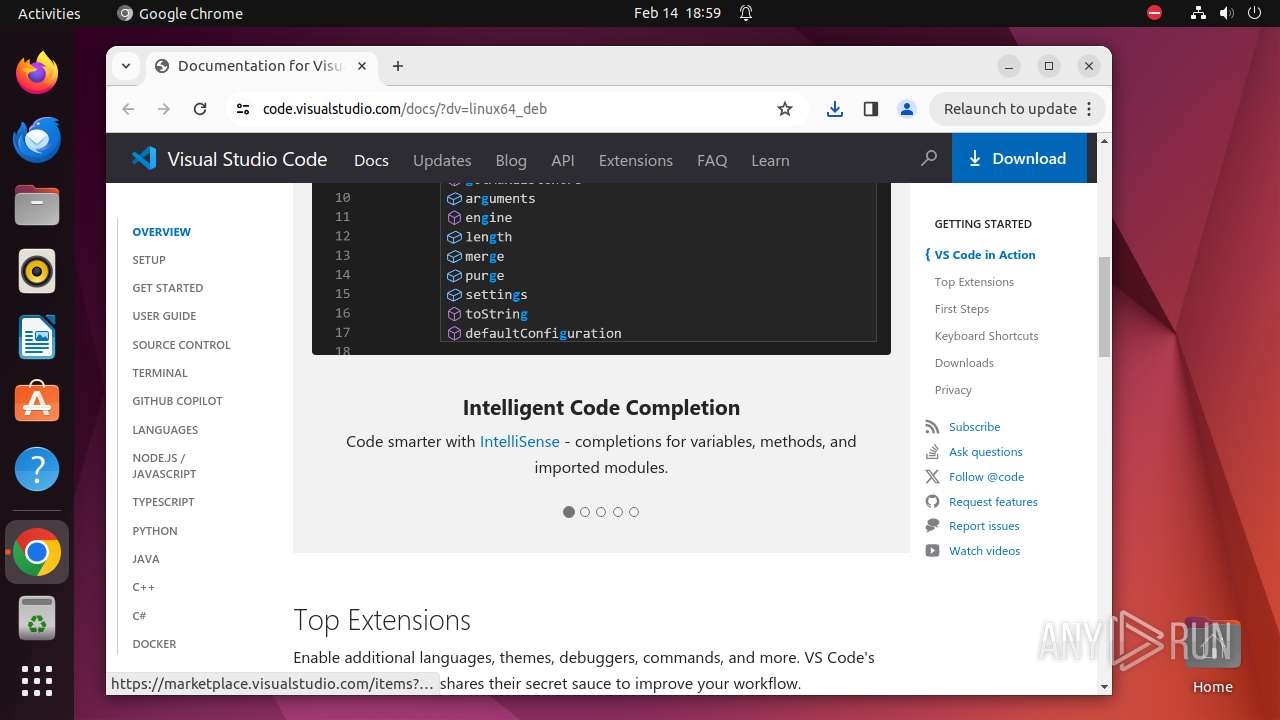This screenshot has width=1280, height=720.
Task: Open LibreOffice Writer from the dock
Action: (x=37, y=337)
